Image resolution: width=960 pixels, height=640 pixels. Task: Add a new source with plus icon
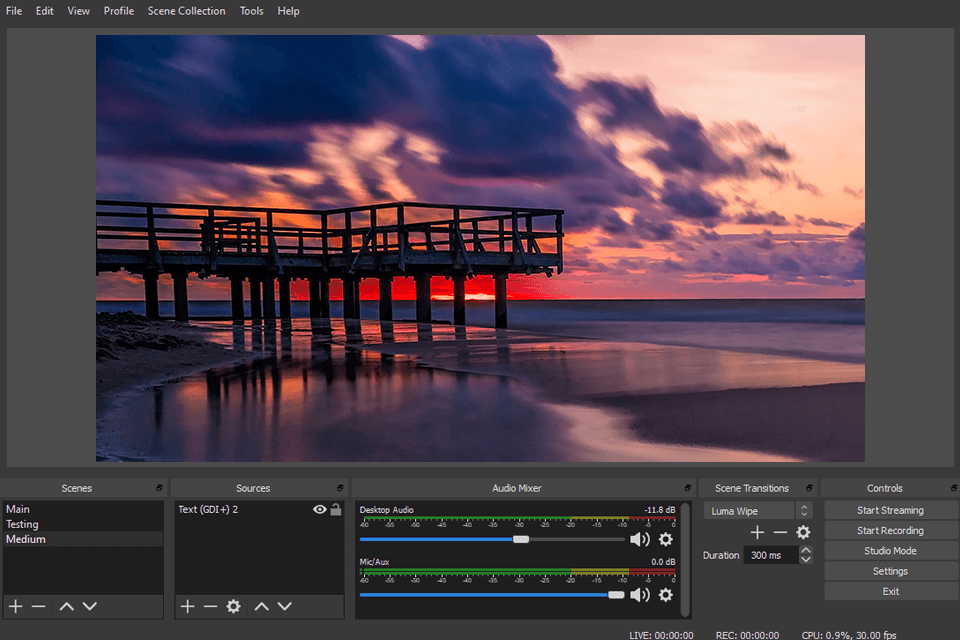click(x=187, y=606)
